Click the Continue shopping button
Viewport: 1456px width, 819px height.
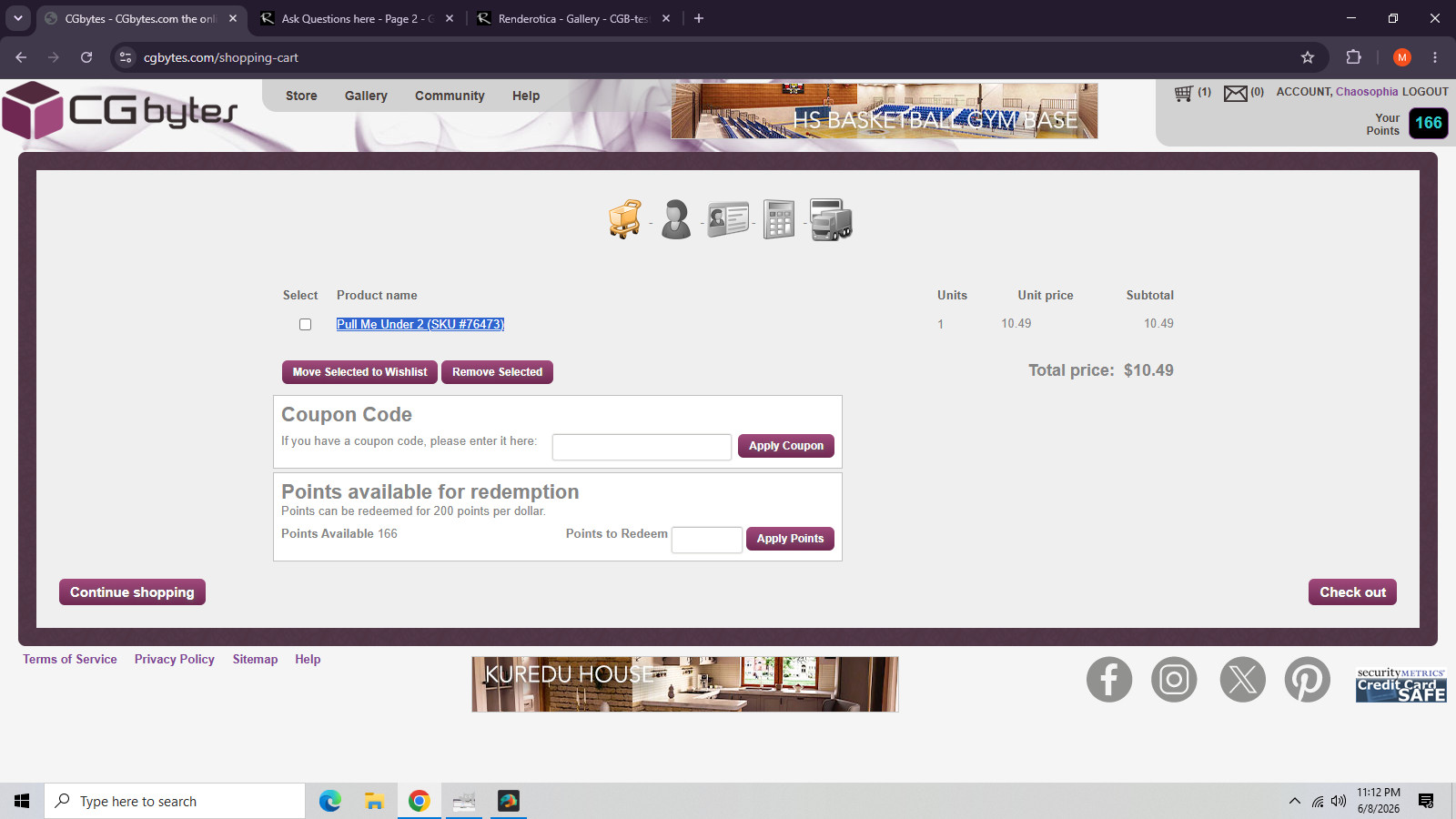point(132,592)
